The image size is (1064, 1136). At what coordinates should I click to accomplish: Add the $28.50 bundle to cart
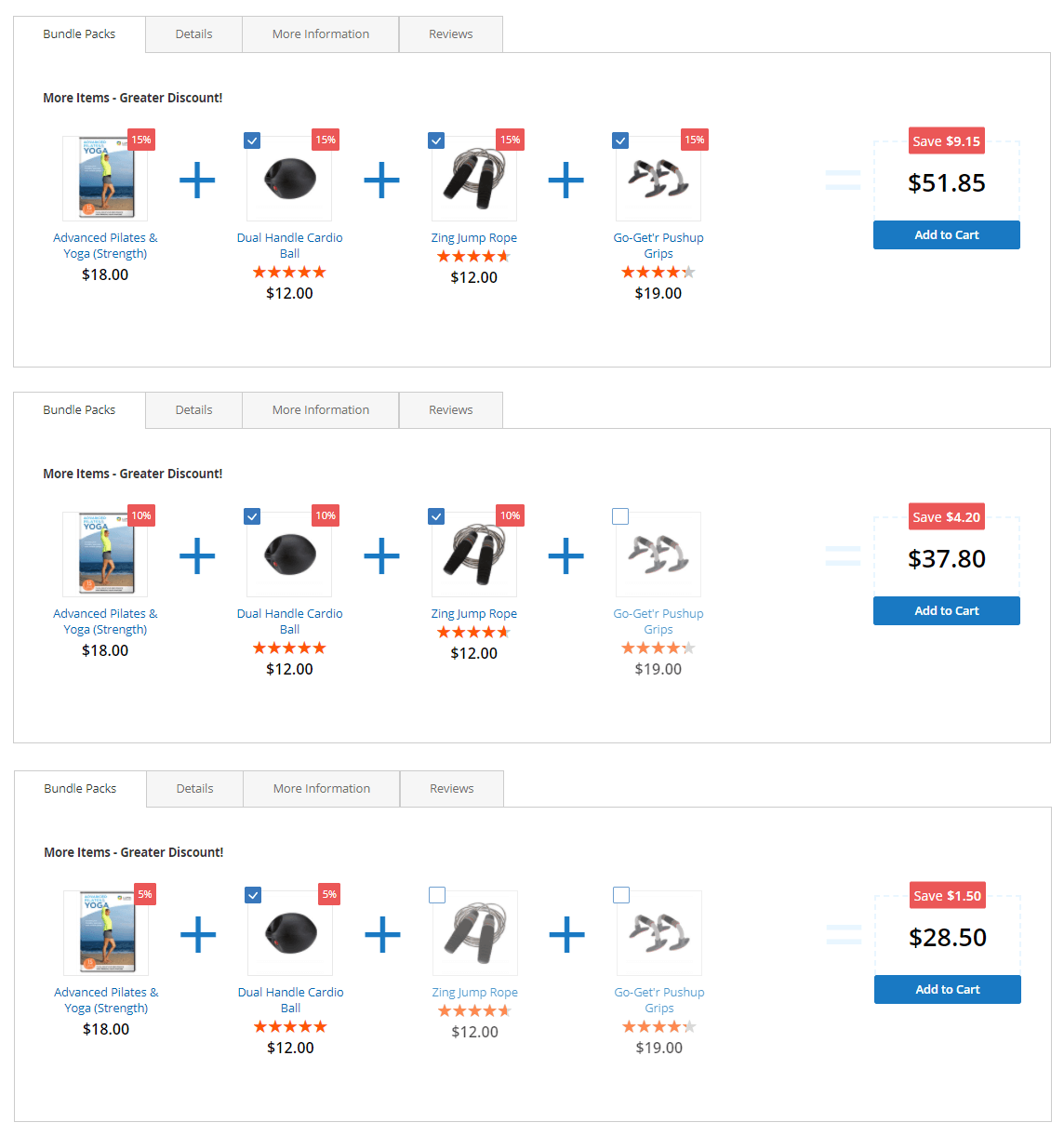[x=947, y=990]
